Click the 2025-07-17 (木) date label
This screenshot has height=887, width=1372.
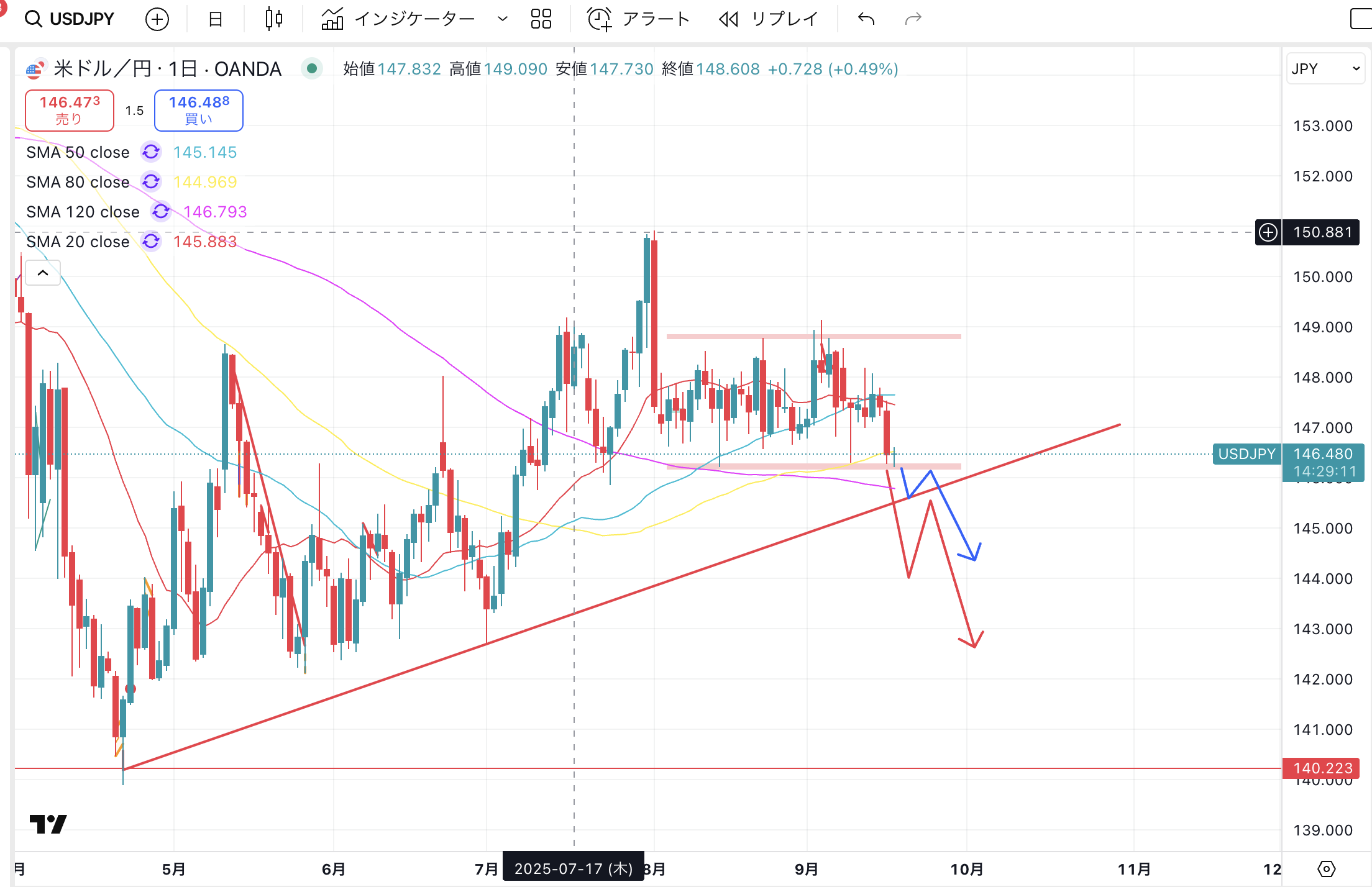point(574,868)
